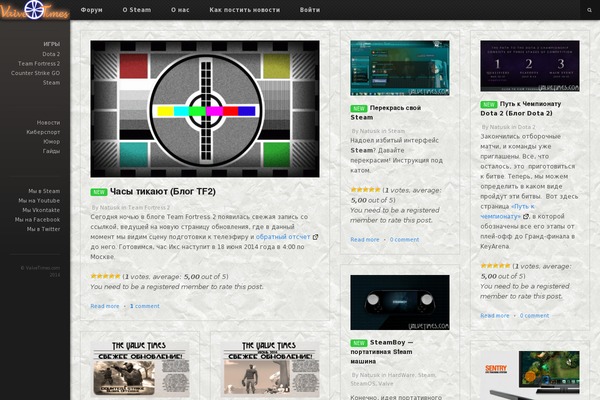Image resolution: width=600 pixels, height=400 pixels.
Task: Click the NEW badge on 'Часы тикают' post
Action: pos(99,192)
